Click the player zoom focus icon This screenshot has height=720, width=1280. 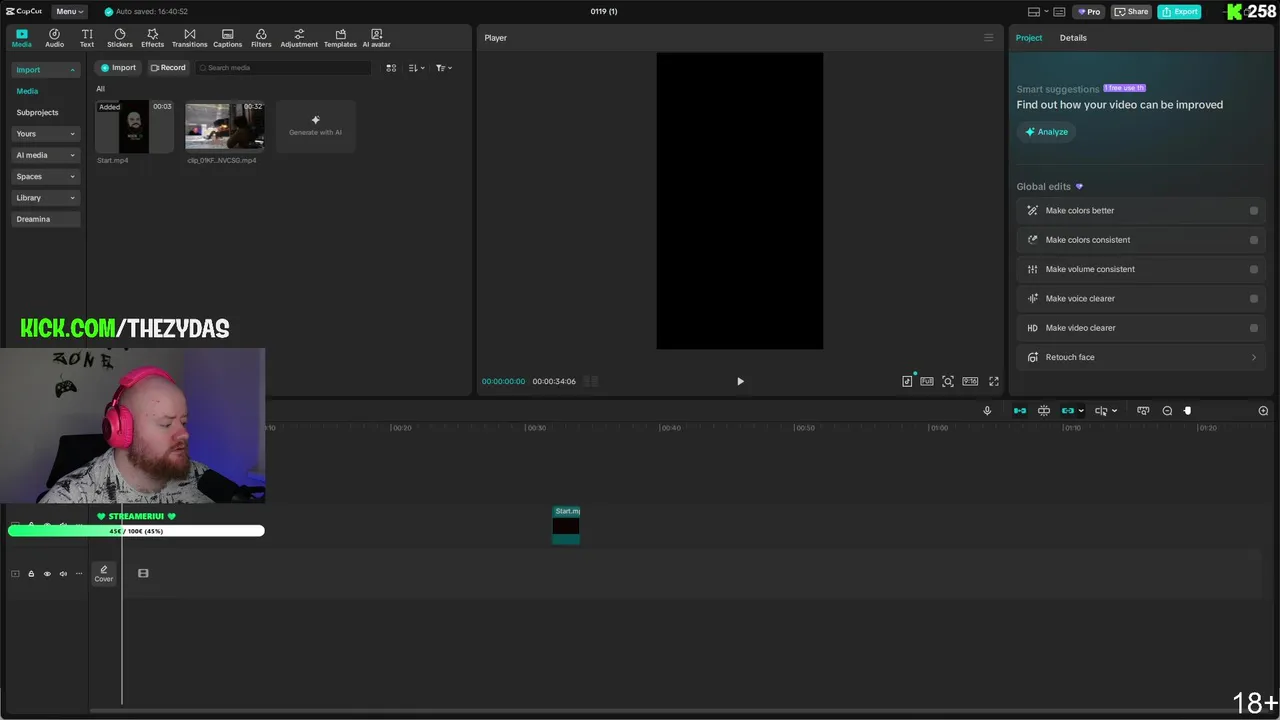948,381
